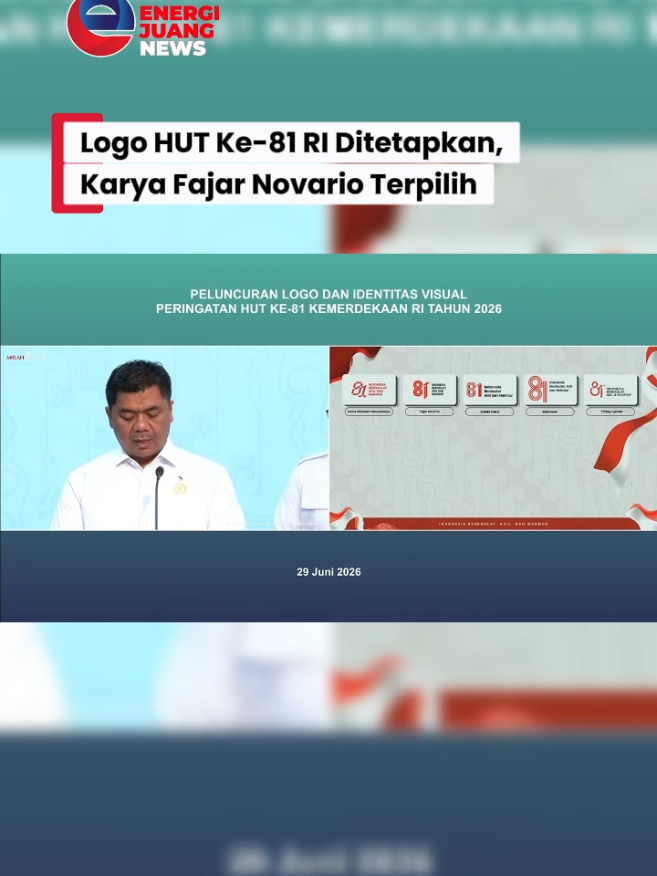Click the 'Indonesia Berdaulat, Adil, dan Makmur' red banner
Screen dimensions: 657x876
click(x=493, y=523)
